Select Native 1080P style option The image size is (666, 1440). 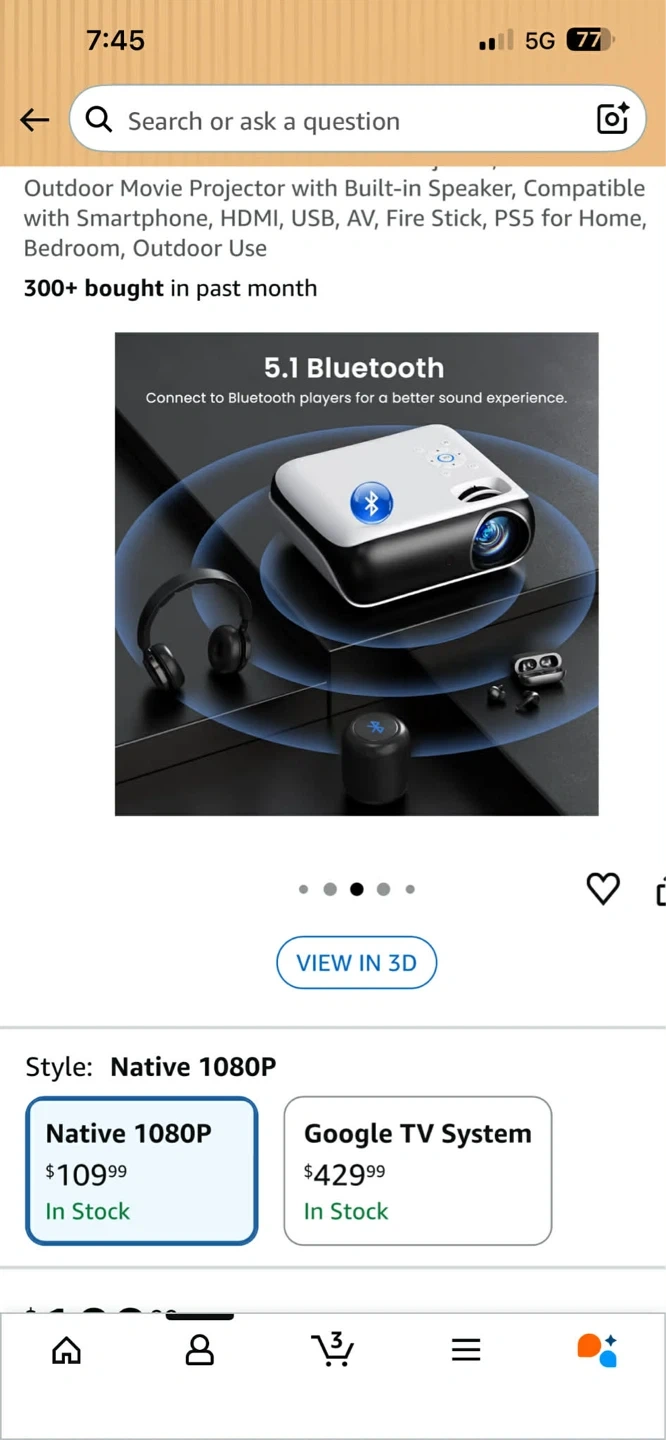(x=142, y=1171)
